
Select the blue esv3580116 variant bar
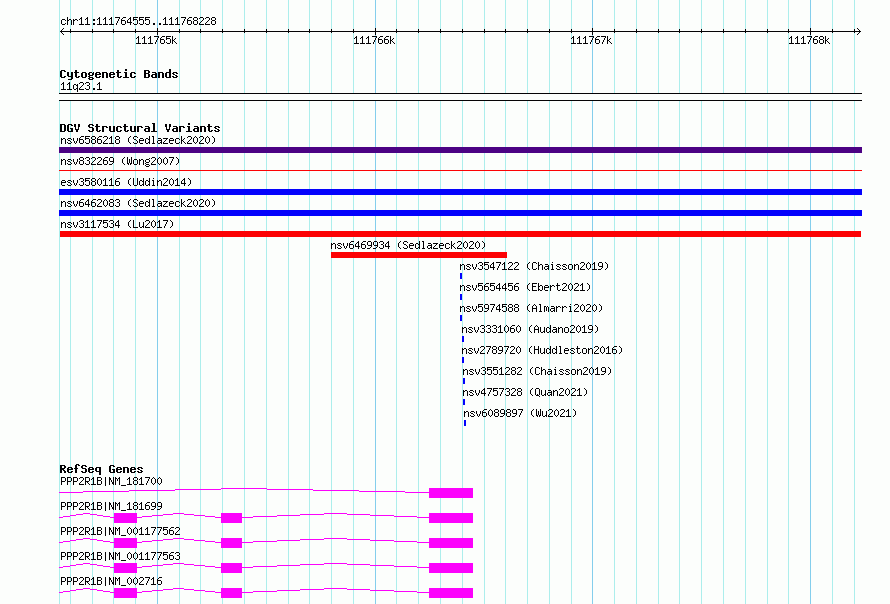click(x=460, y=192)
